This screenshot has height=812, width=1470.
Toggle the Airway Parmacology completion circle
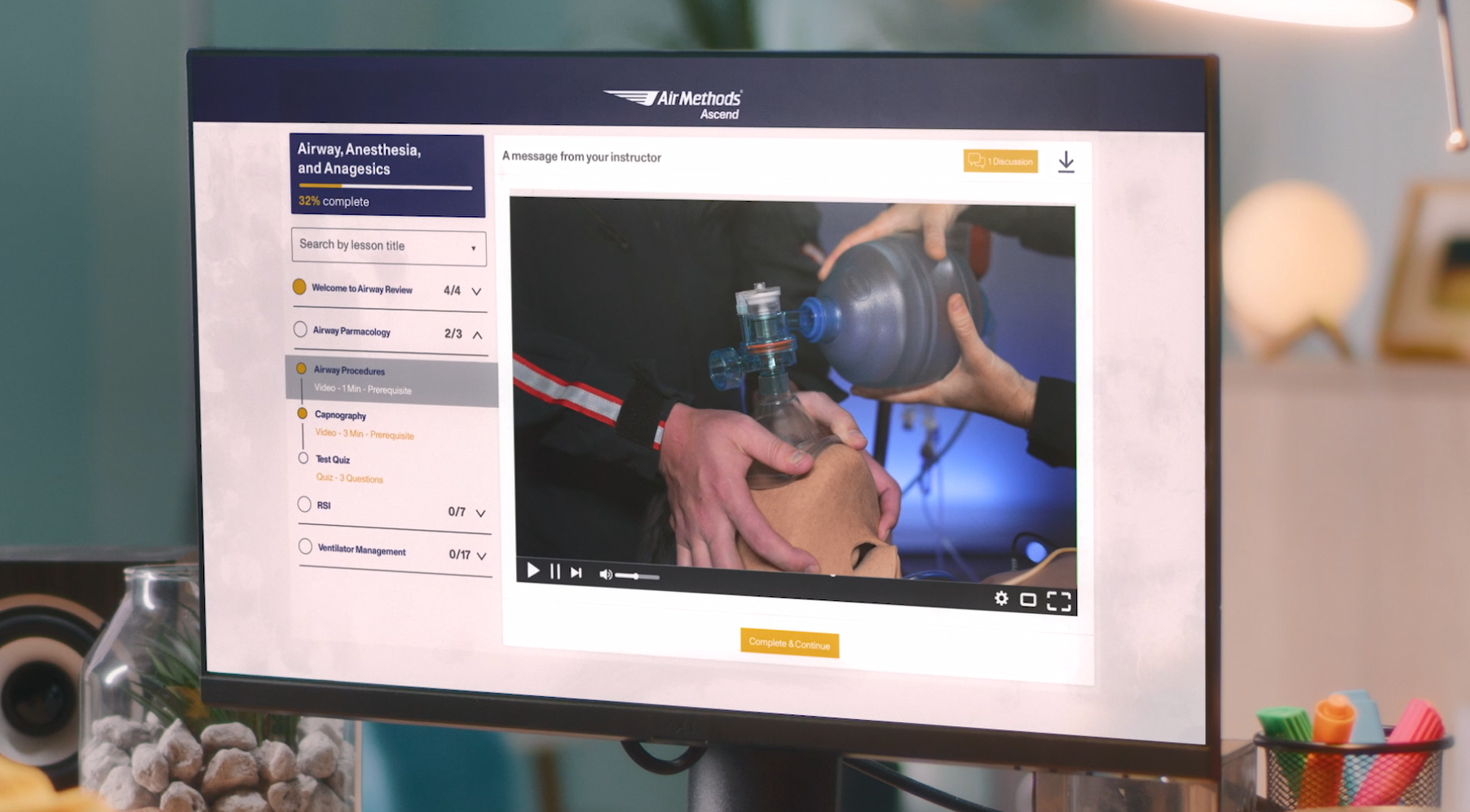pos(300,329)
